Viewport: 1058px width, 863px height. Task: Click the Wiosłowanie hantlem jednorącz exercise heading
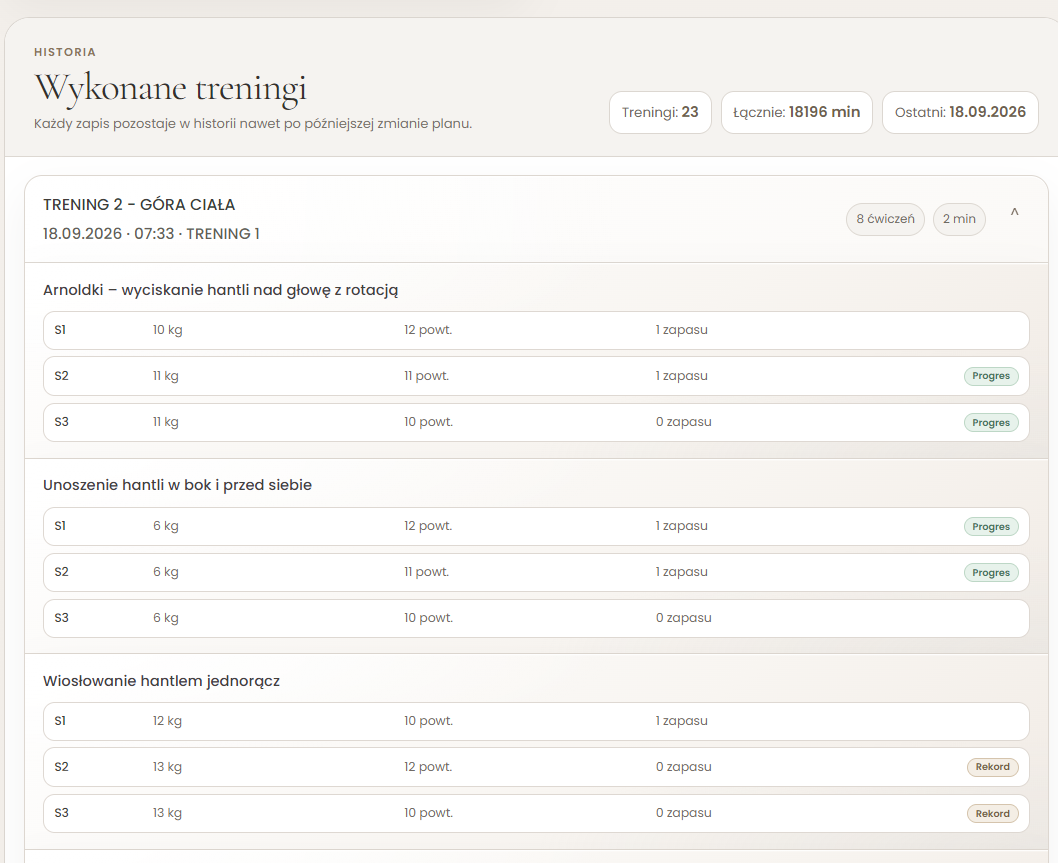click(161, 681)
